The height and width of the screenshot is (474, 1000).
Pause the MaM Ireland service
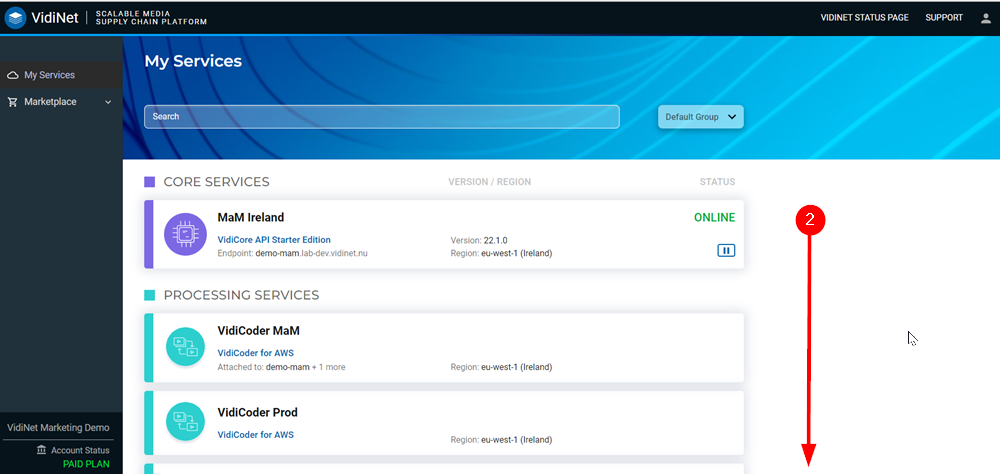(x=726, y=250)
